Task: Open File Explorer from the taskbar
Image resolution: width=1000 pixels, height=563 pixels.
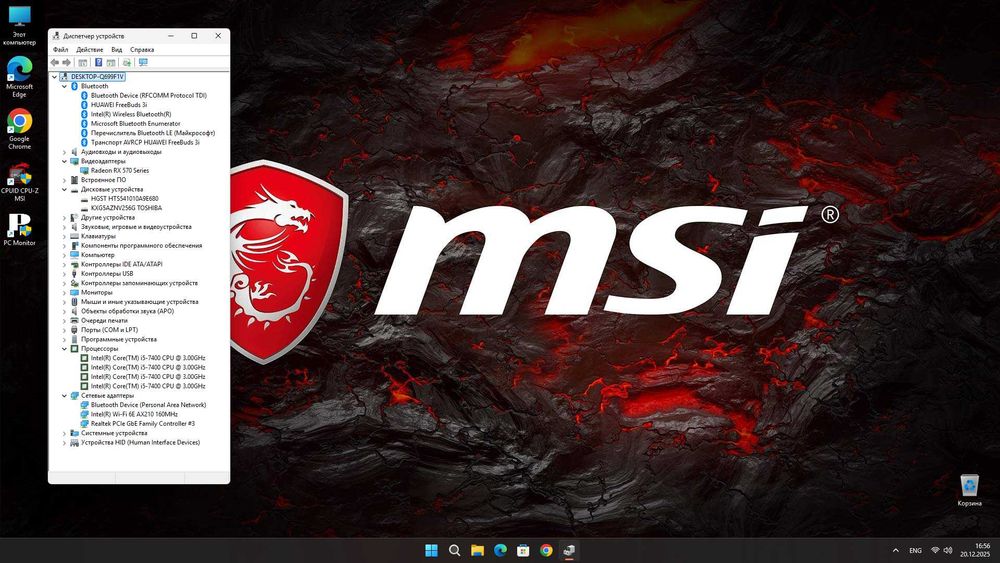Action: coord(477,550)
